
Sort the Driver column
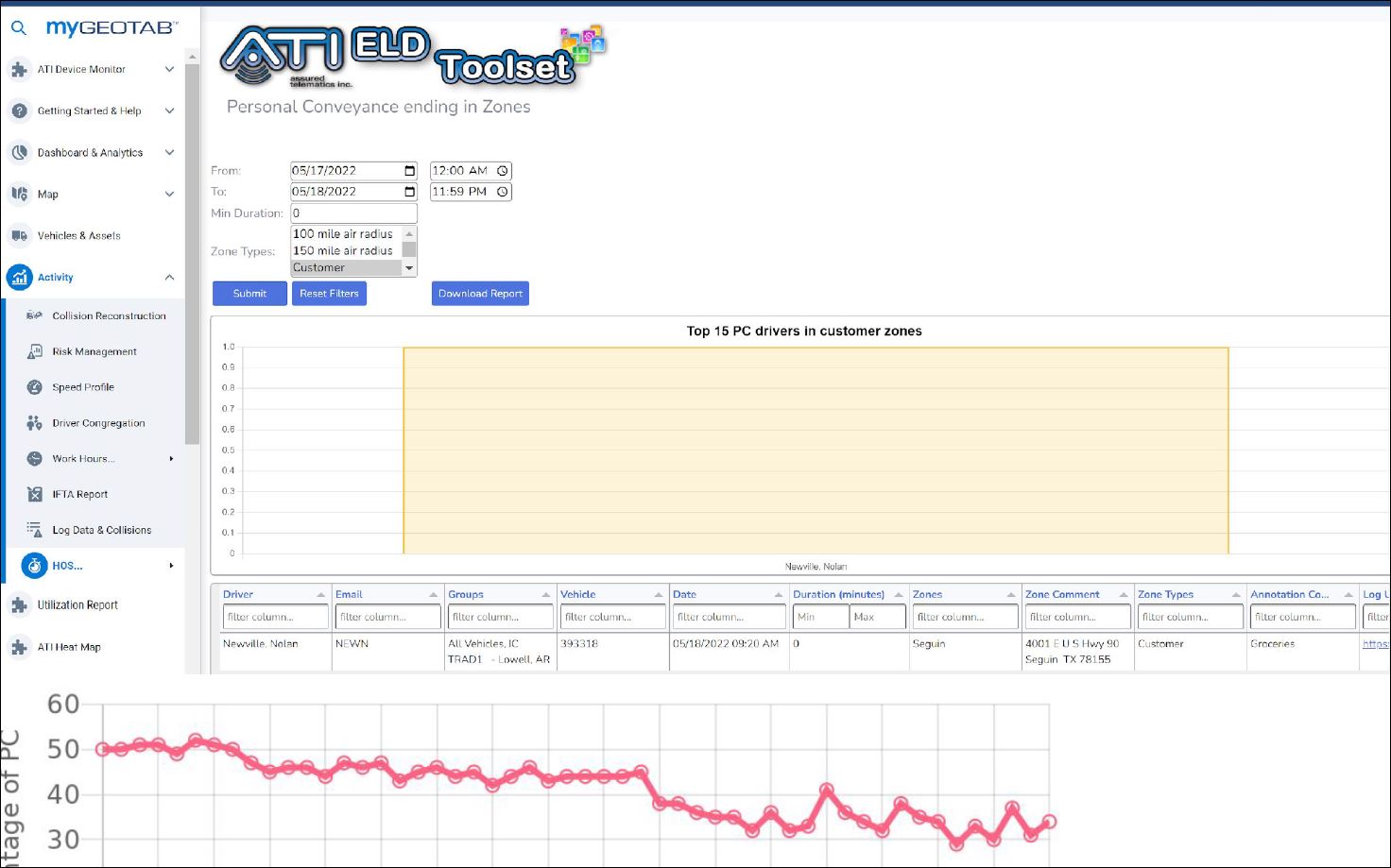320,595
